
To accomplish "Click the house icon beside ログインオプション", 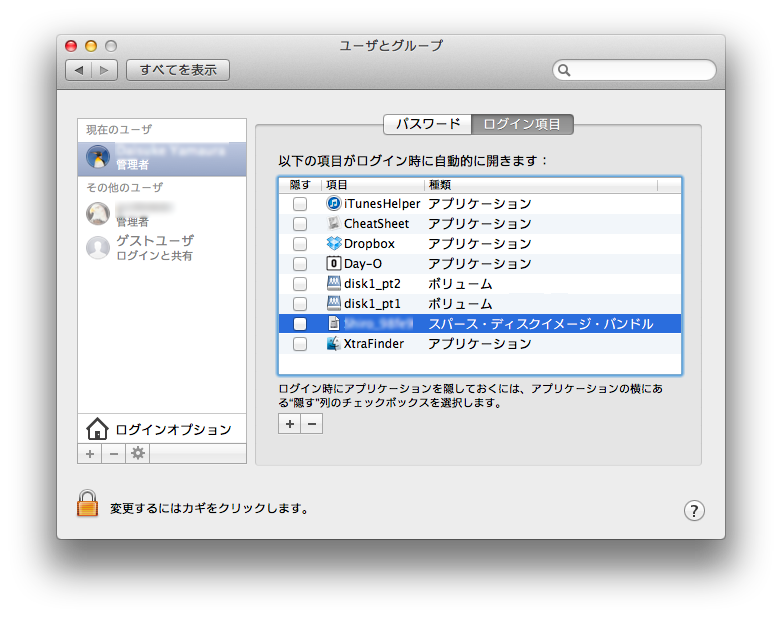I will coord(97,429).
